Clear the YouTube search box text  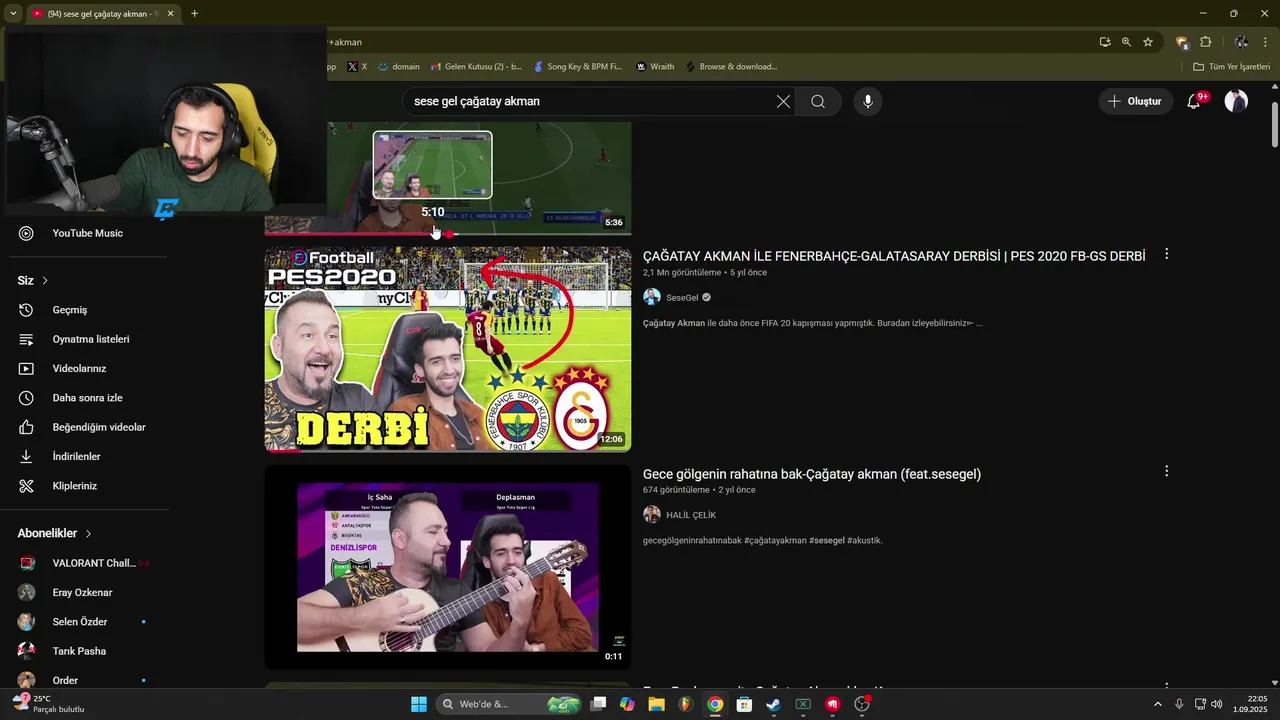(x=783, y=101)
